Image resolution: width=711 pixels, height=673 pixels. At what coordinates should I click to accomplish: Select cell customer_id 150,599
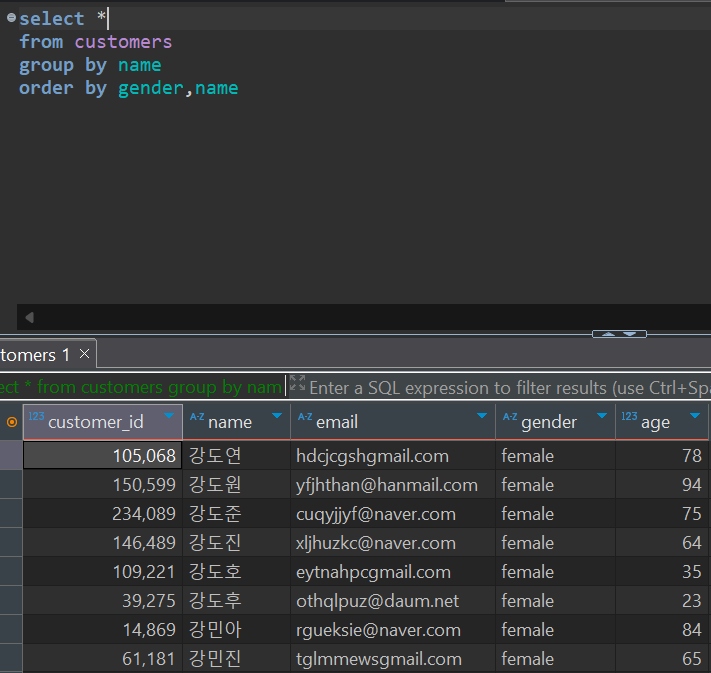[x=102, y=484]
